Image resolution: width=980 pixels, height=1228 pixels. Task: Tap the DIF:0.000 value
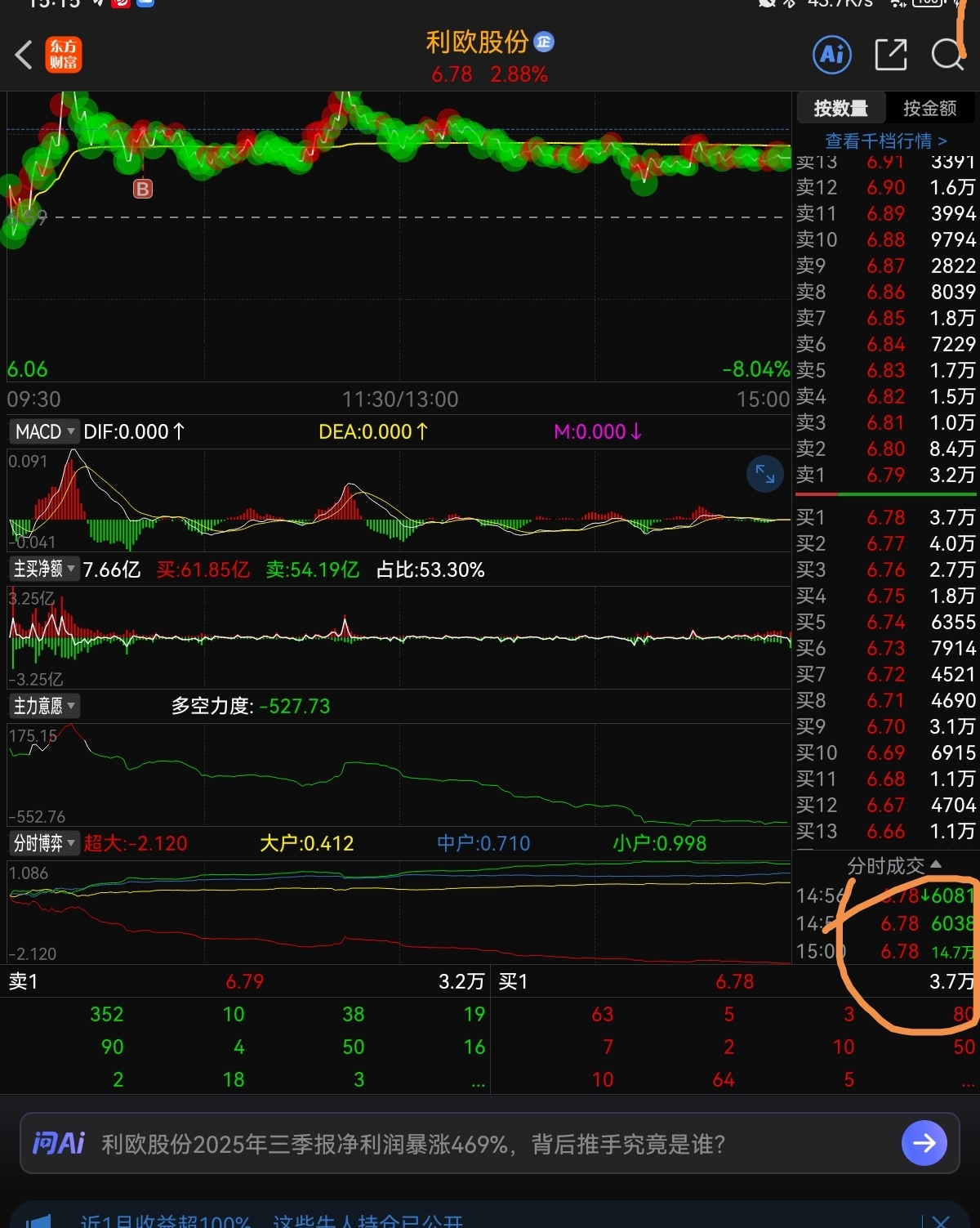(135, 431)
